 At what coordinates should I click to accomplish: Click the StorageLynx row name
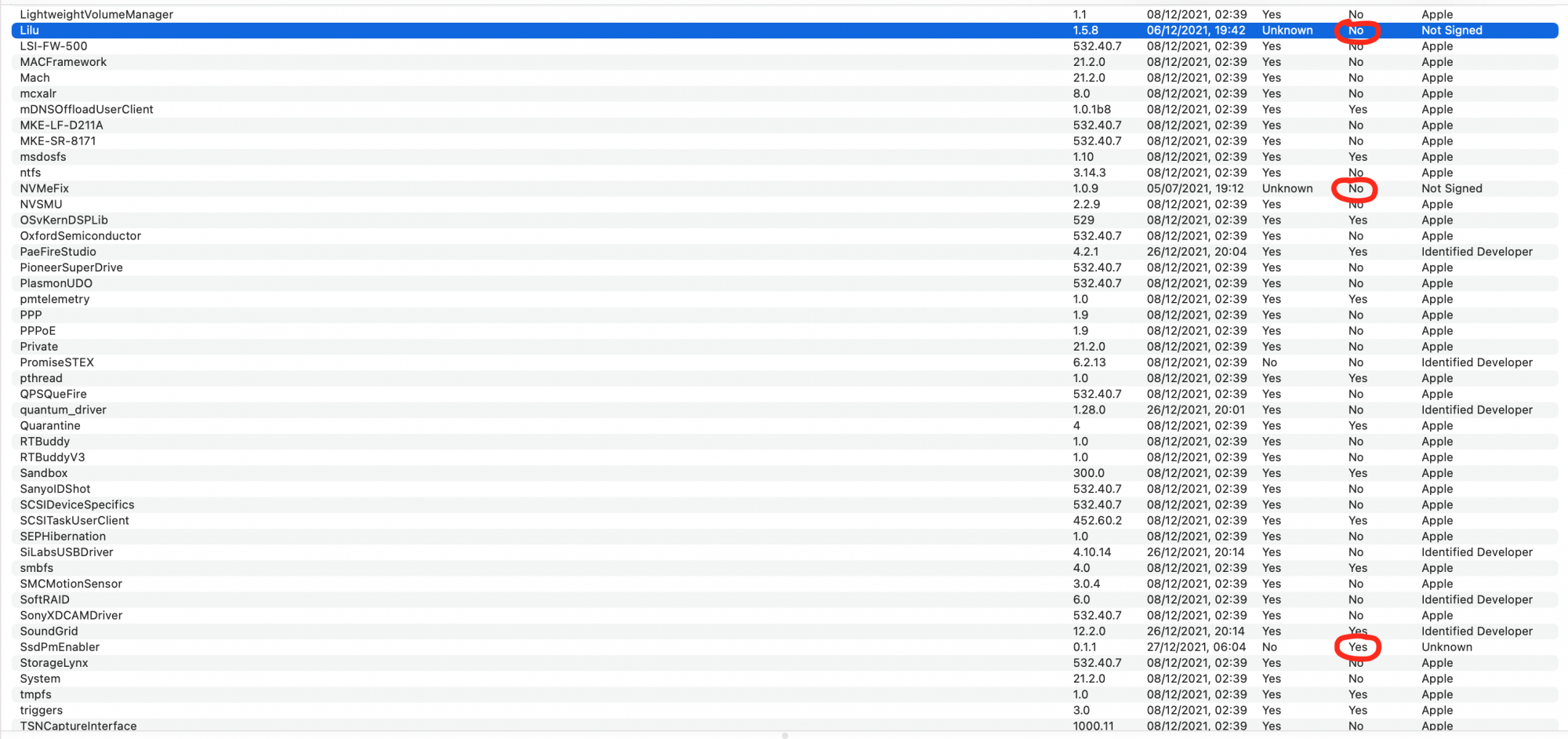click(54, 663)
